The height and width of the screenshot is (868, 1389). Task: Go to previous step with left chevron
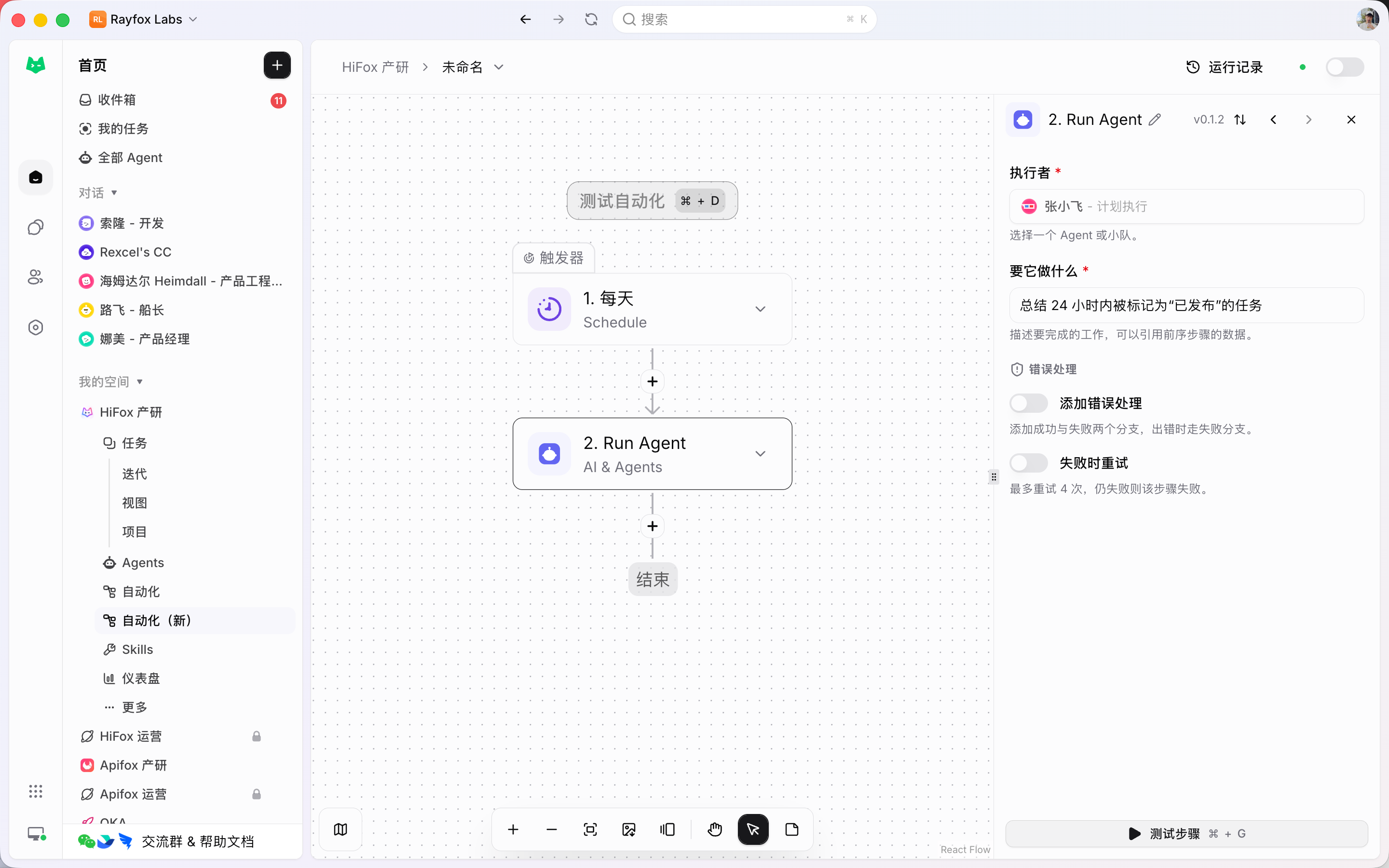tap(1273, 120)
